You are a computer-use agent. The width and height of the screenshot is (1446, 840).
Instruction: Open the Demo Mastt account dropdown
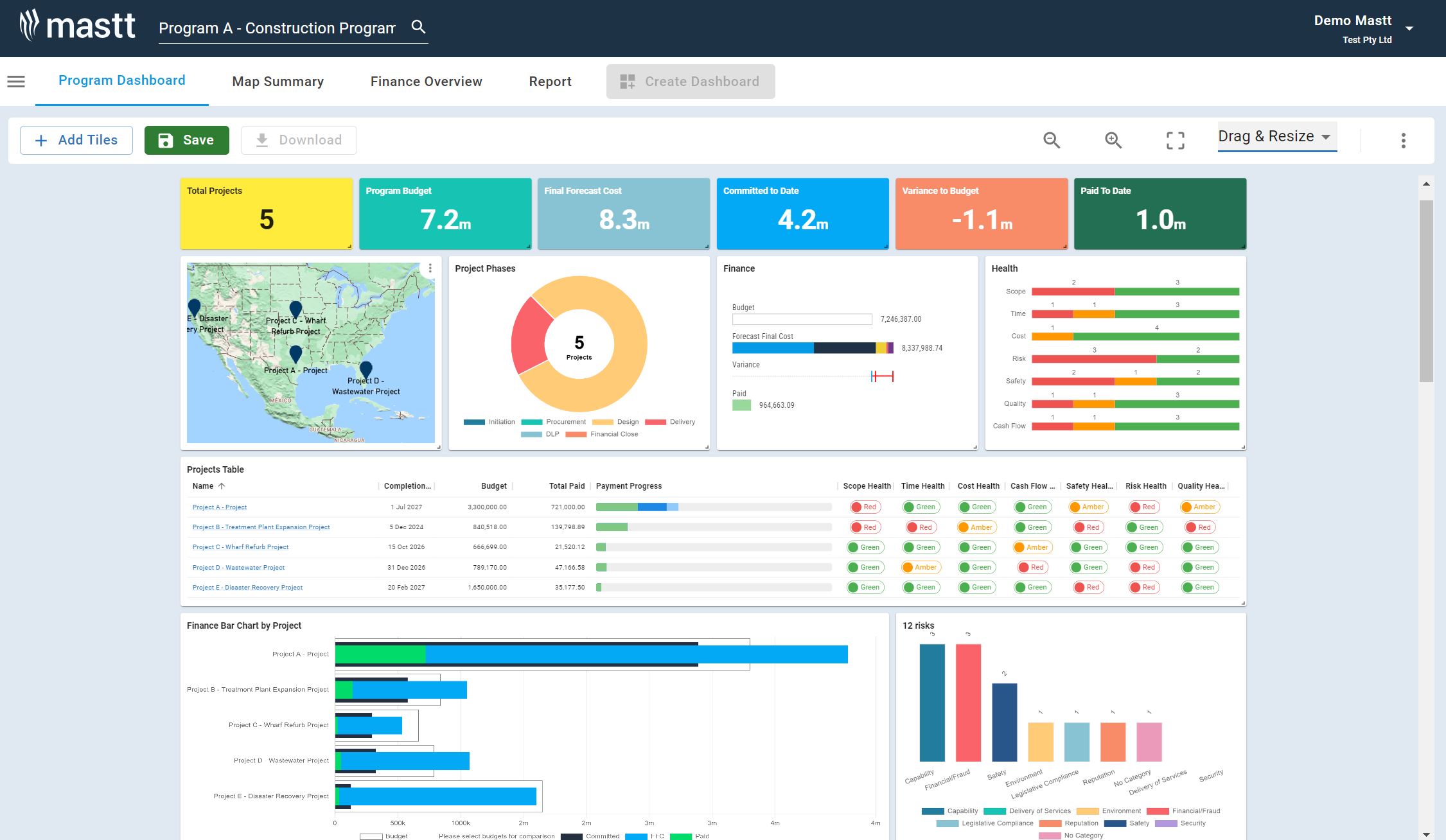click(x=1409, y=29)
